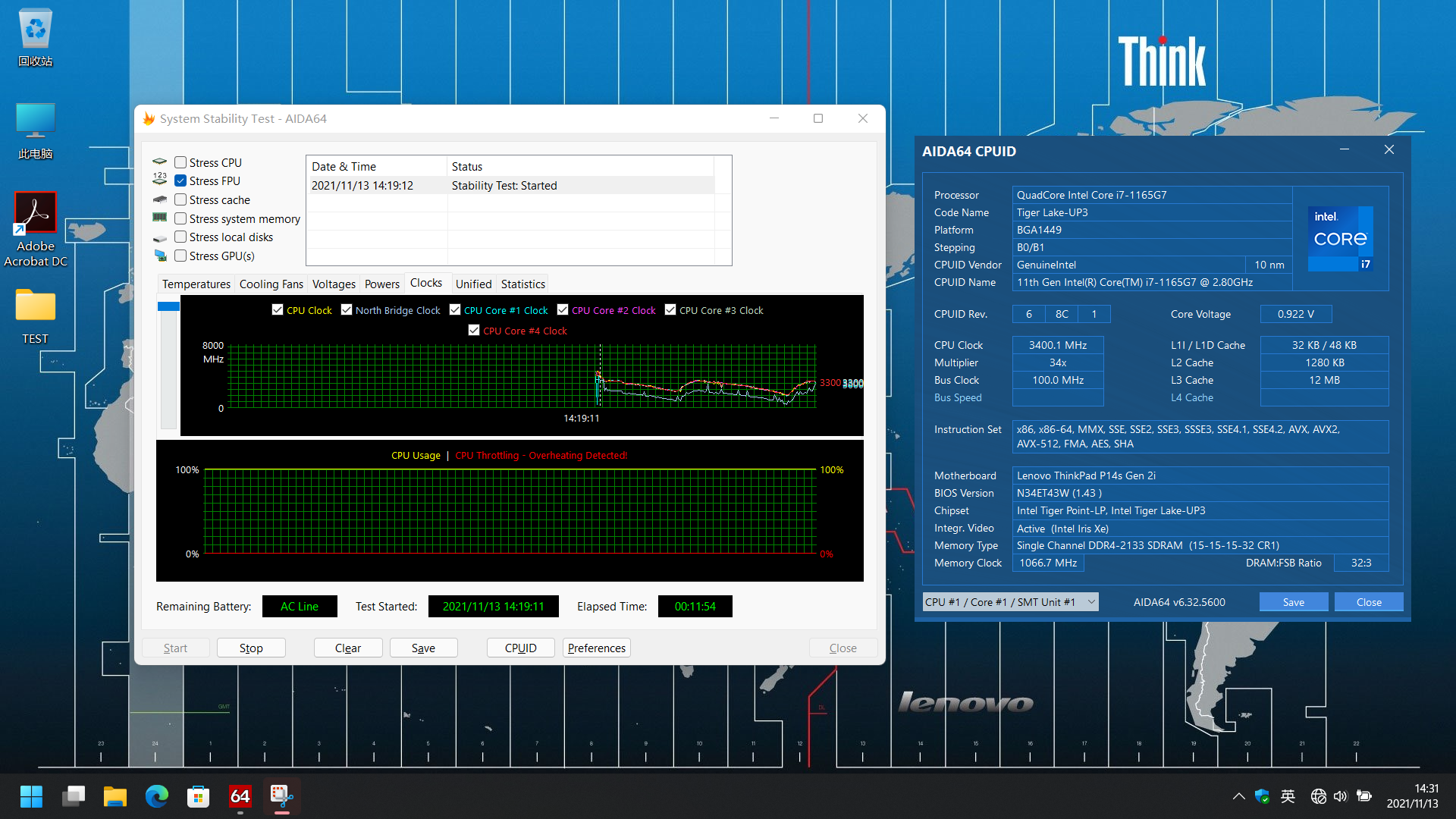Stop the stability test

click(251, 648)
